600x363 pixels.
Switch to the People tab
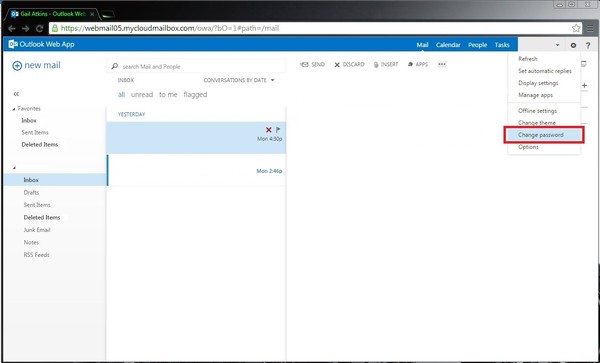pyautogui.click(x=478, y=45)
